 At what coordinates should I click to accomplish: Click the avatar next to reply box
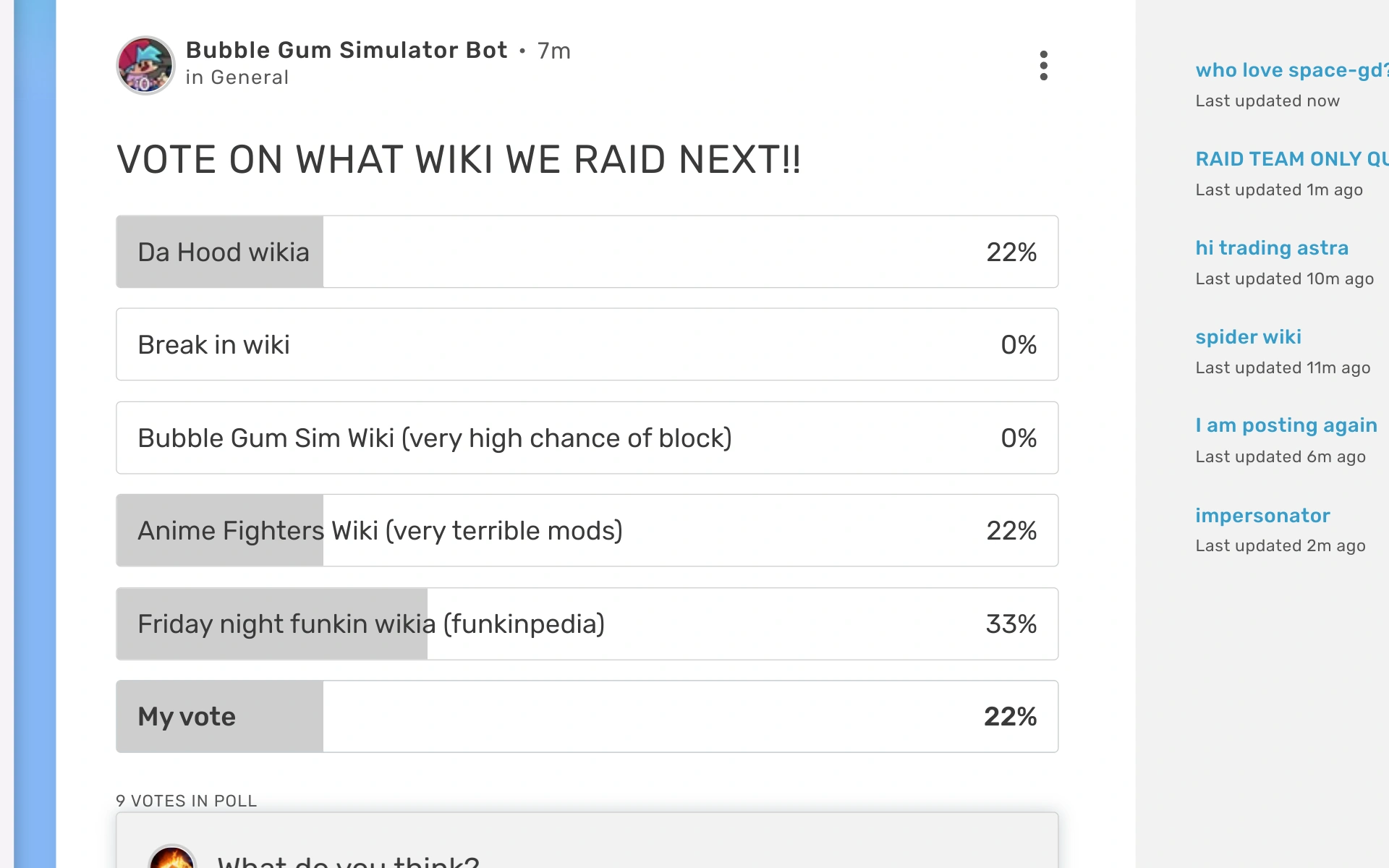[172, 861]
